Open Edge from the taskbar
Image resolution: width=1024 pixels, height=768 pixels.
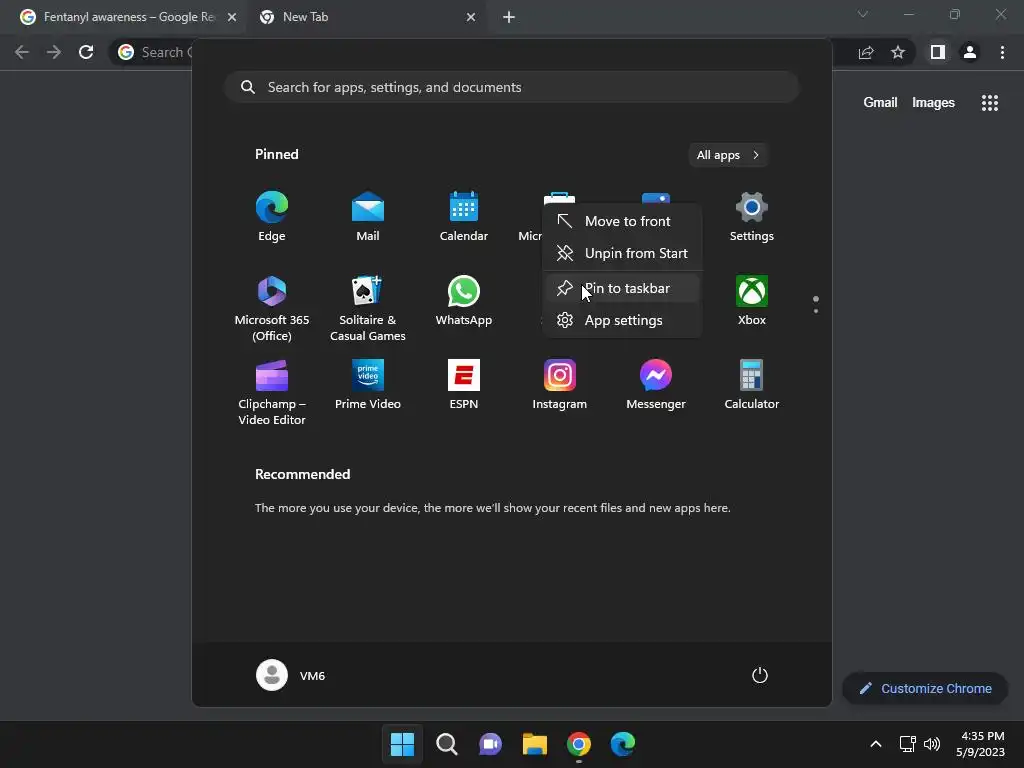tap(623, 744)
